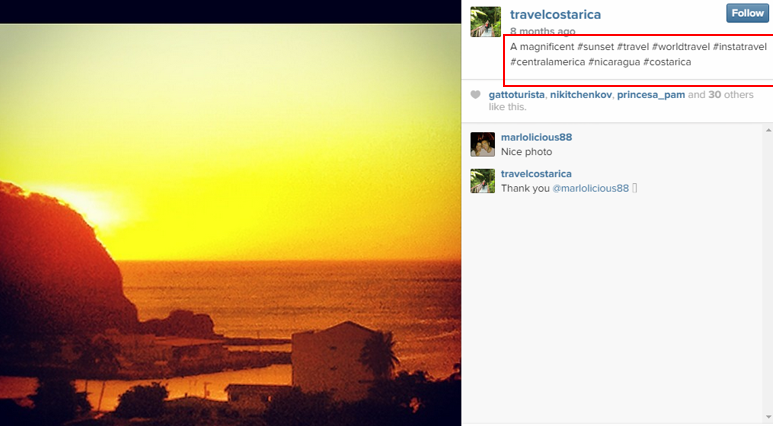The image size is (773, 426).
Task: Open princesa_pam liker profile
Action: (x=651, y=95)
